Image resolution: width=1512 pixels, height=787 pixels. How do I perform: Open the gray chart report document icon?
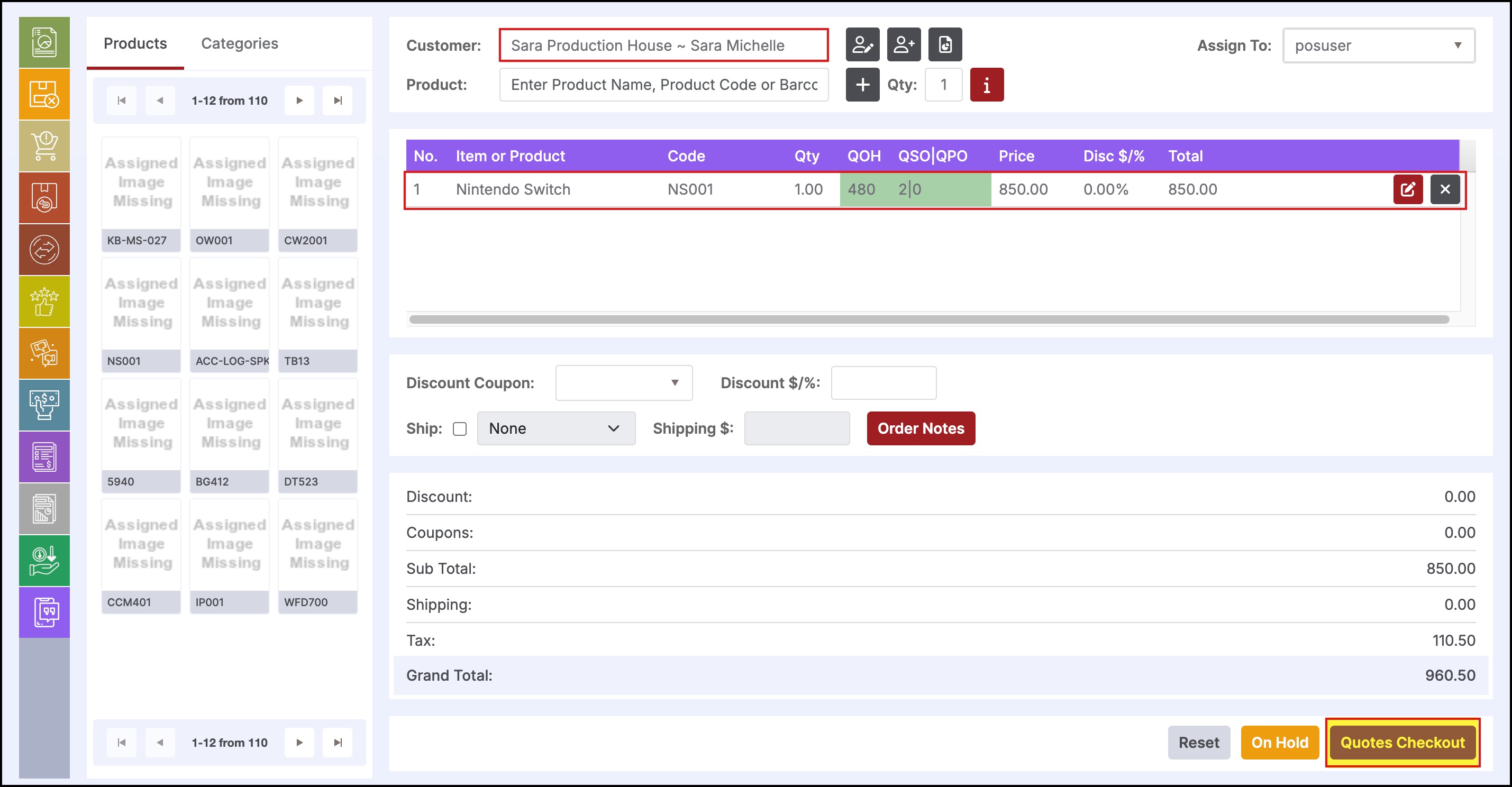point(44,509)
